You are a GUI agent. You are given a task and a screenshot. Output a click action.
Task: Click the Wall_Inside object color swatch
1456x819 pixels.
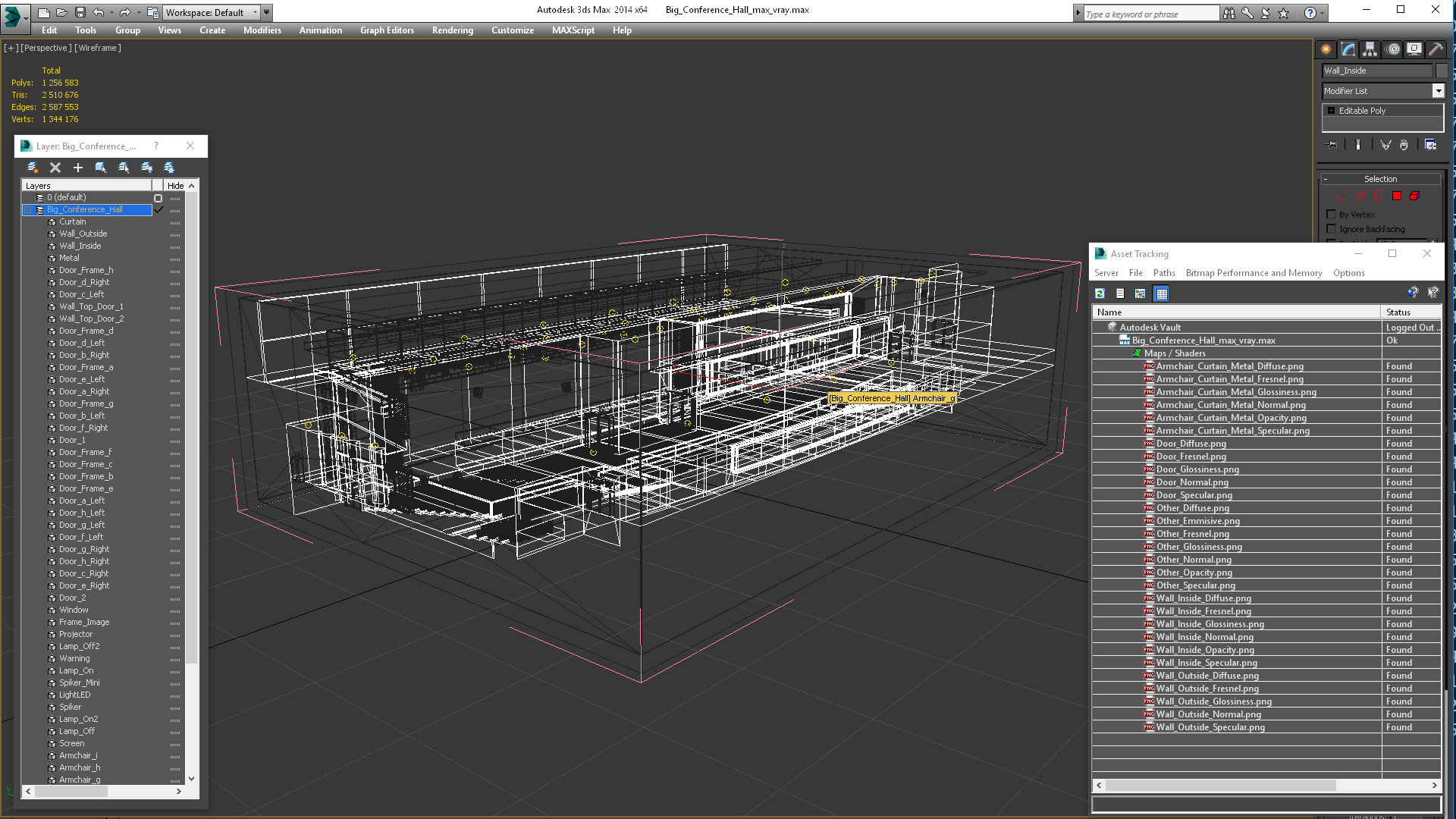tap(1442, 71)
